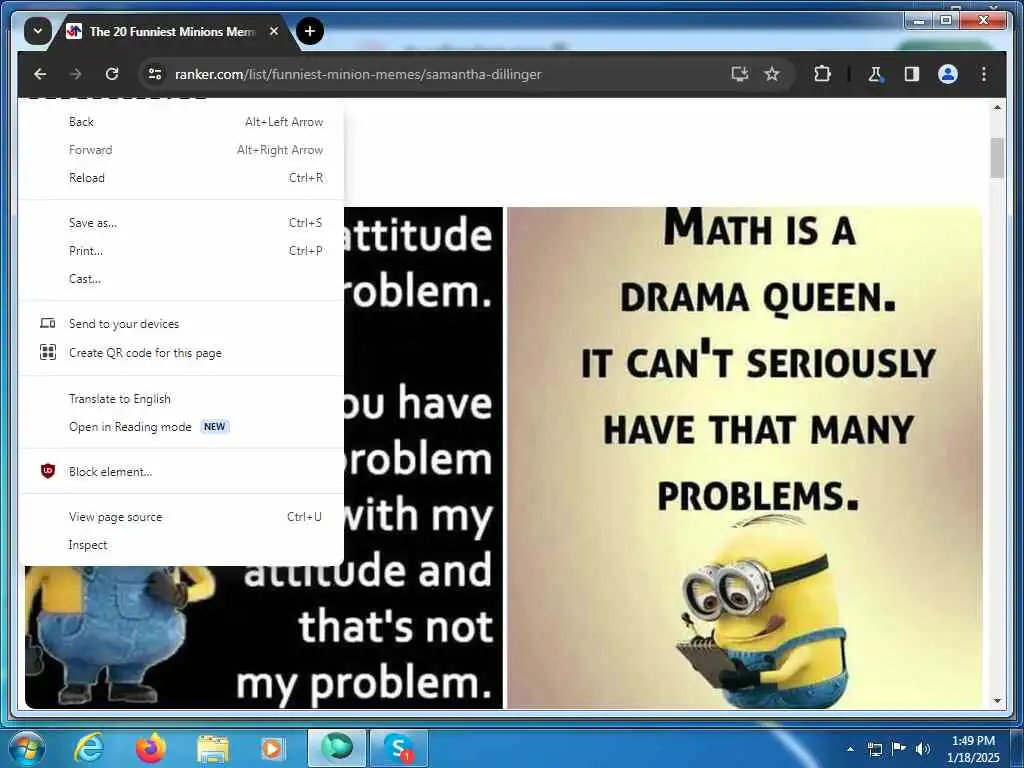This screenshot has height=768, width=1024.
Task: Select Open in Reading mode
Action: click(182, 427)
